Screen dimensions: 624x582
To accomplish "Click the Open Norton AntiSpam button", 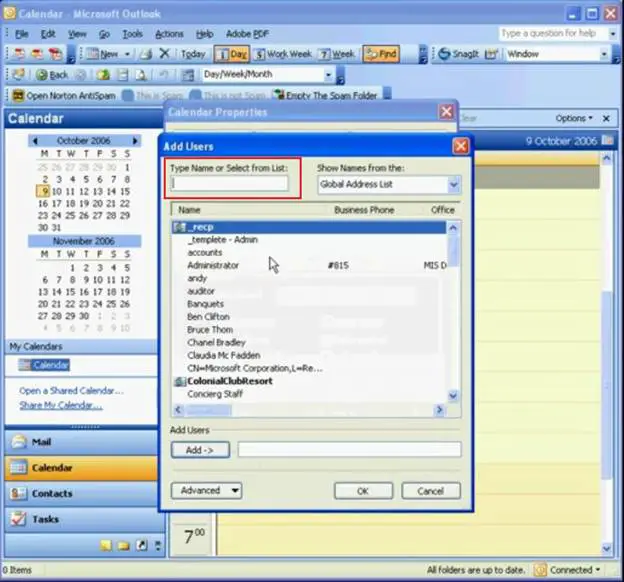I will [64, 96].
